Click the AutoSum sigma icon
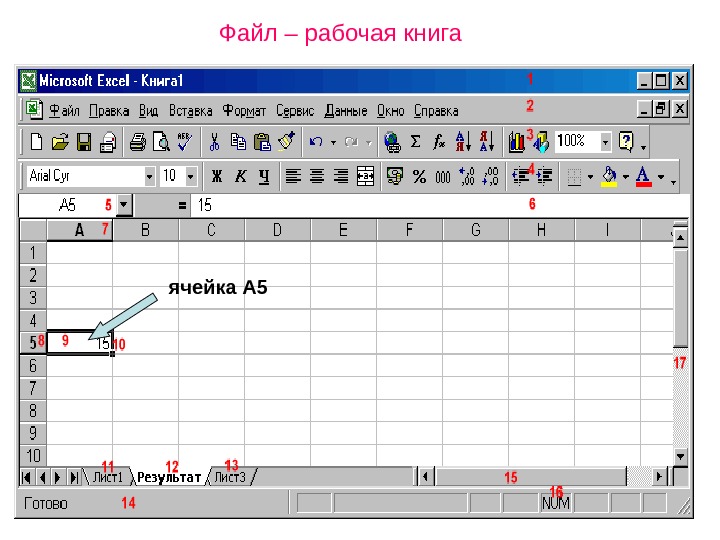 point(415,141)
